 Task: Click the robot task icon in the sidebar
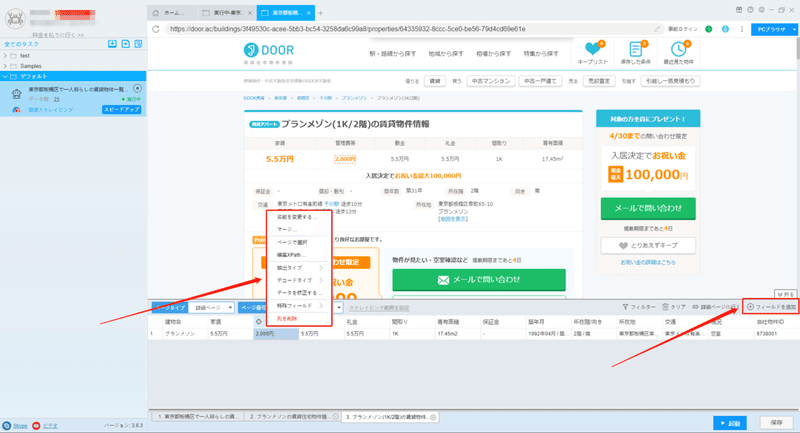pos(16,94)
